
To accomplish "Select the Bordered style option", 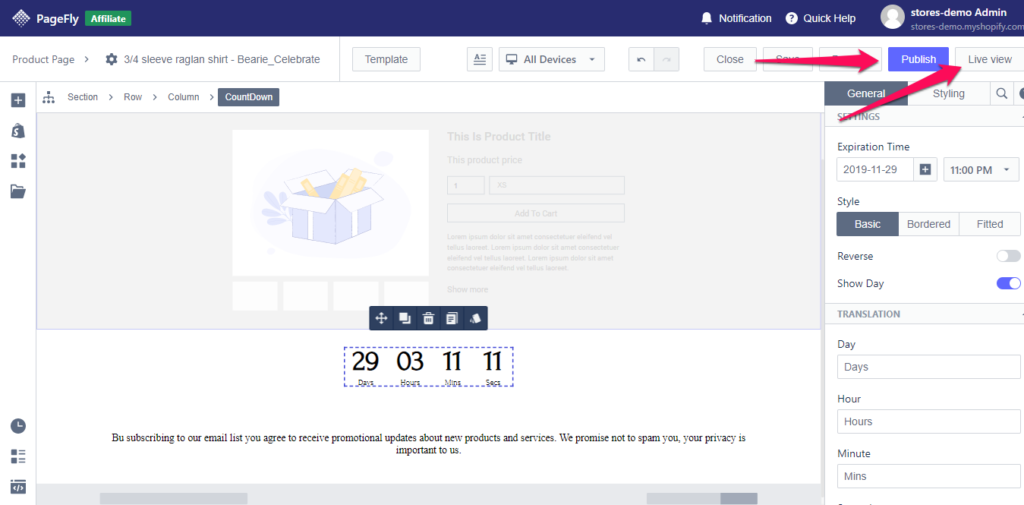I will 928,224.
